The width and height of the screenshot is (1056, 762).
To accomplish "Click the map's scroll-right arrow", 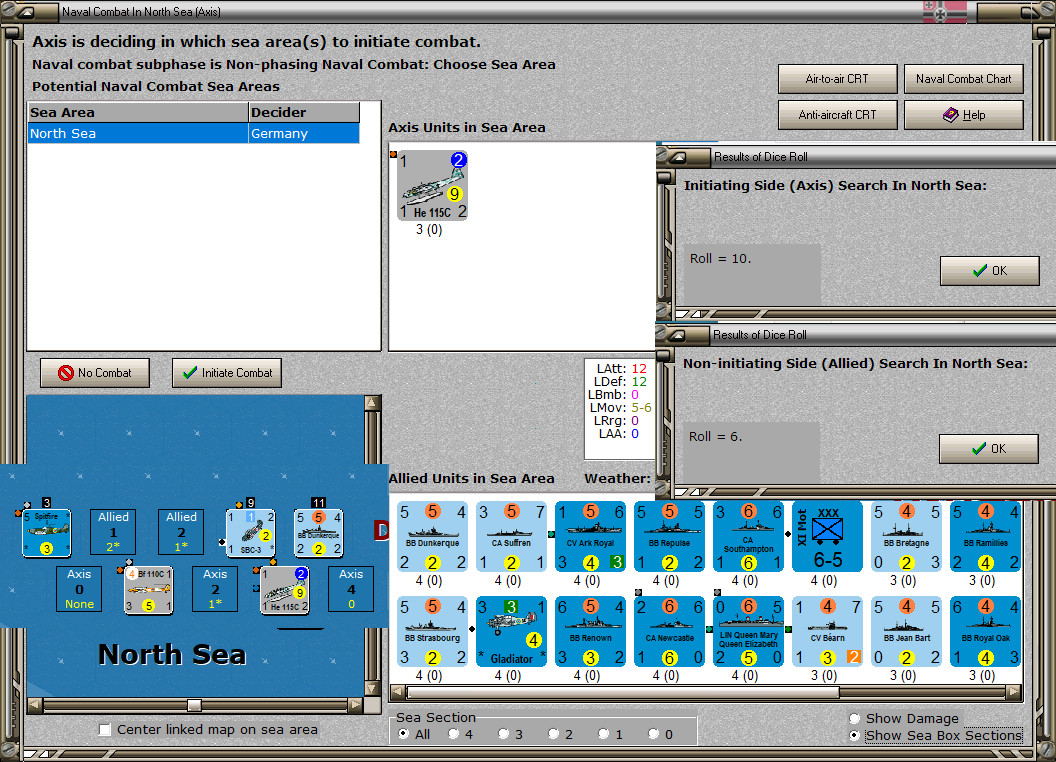I will 355,705.
